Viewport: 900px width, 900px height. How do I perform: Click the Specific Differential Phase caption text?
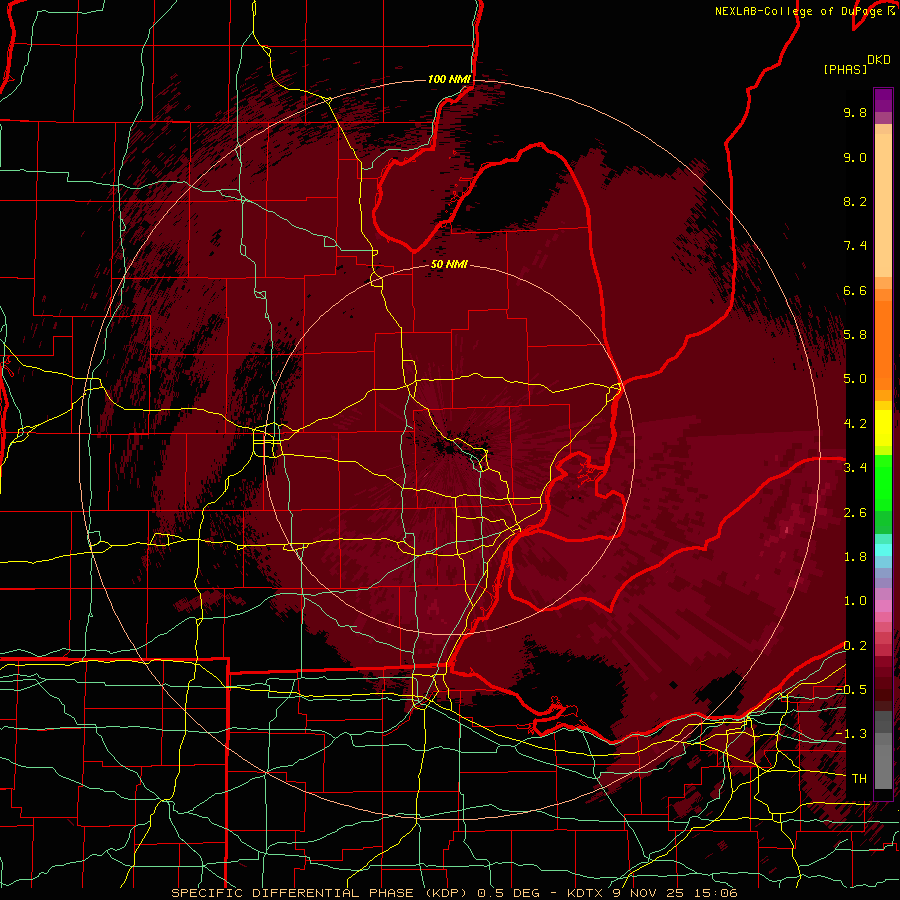click(454, 893)
